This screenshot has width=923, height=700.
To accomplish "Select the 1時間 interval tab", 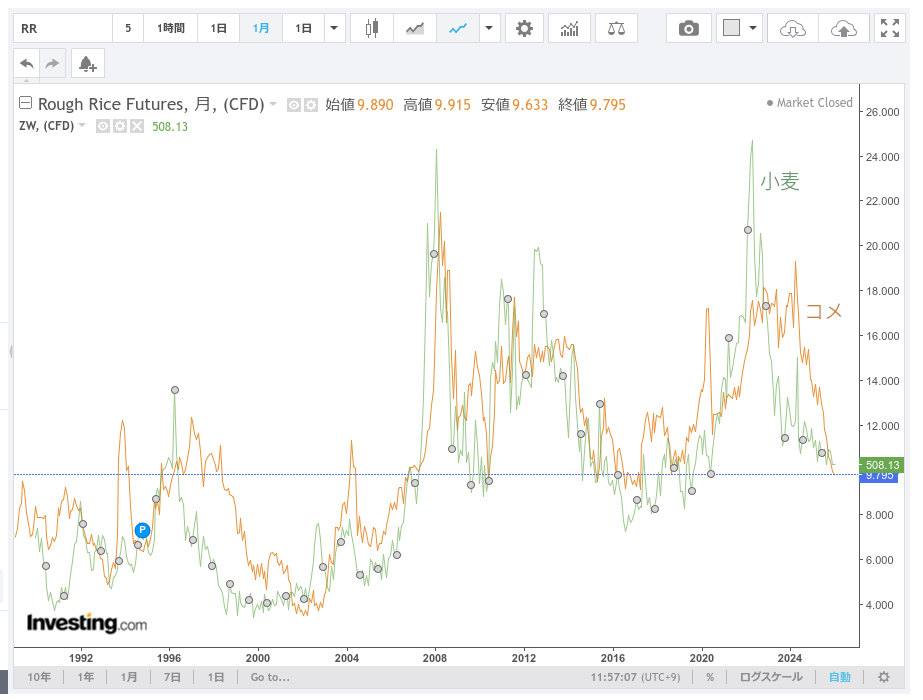I will (171, 29).
